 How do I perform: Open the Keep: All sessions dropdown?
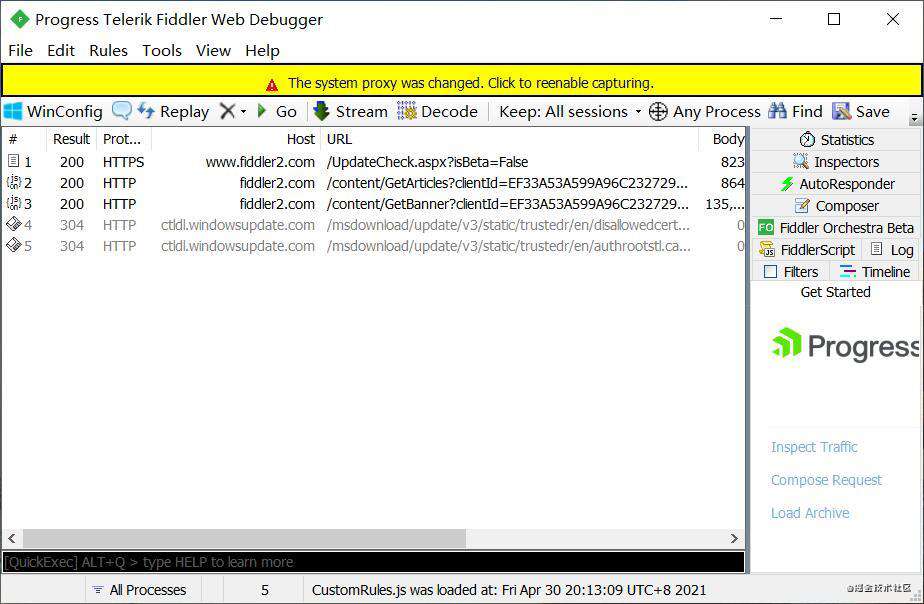pos(570,111)
